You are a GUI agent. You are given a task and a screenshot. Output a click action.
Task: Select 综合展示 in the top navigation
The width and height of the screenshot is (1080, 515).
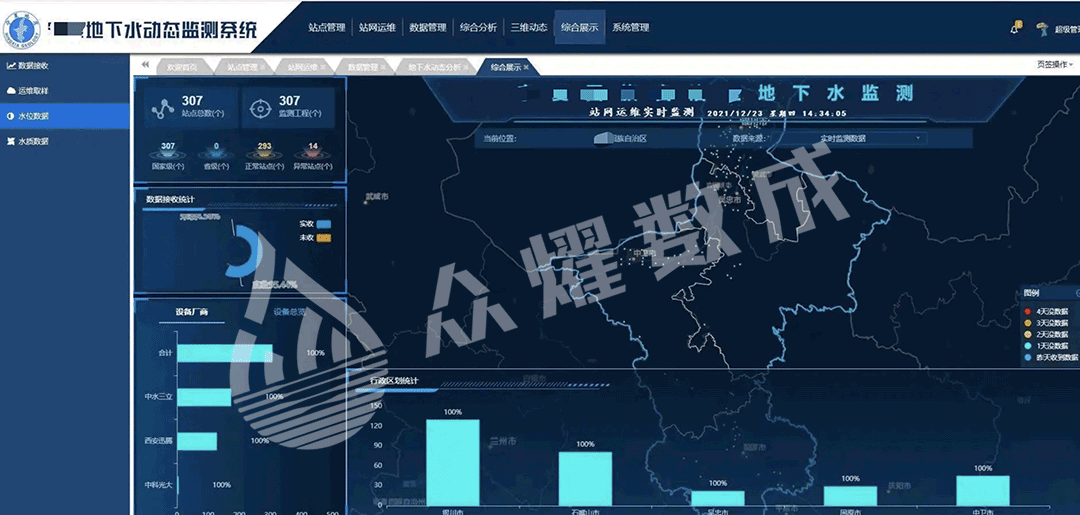tap(580, 28)
